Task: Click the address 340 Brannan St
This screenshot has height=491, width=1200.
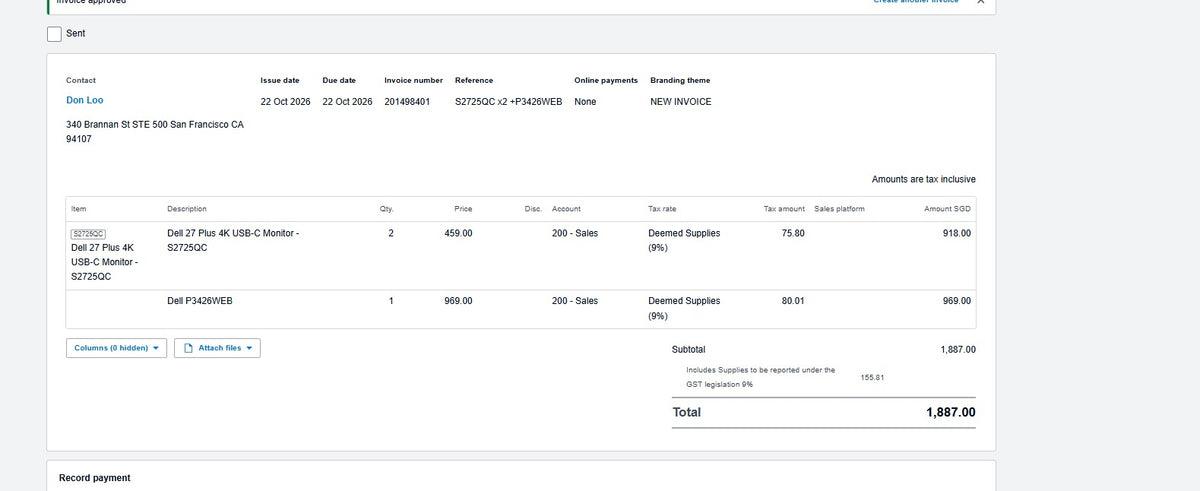Action: 155,132
